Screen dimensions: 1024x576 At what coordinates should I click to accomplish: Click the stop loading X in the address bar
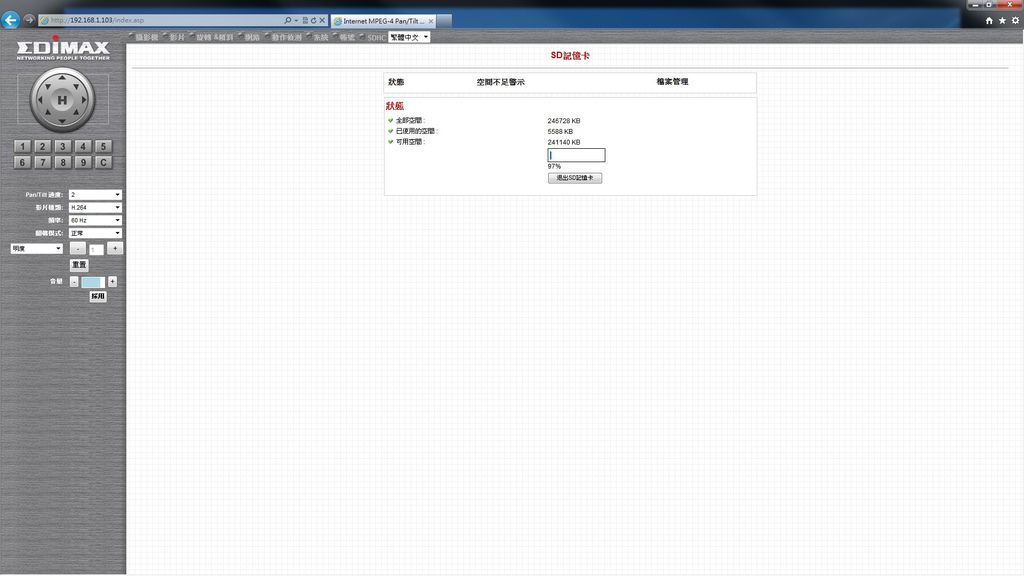click(x=322, y=20)
